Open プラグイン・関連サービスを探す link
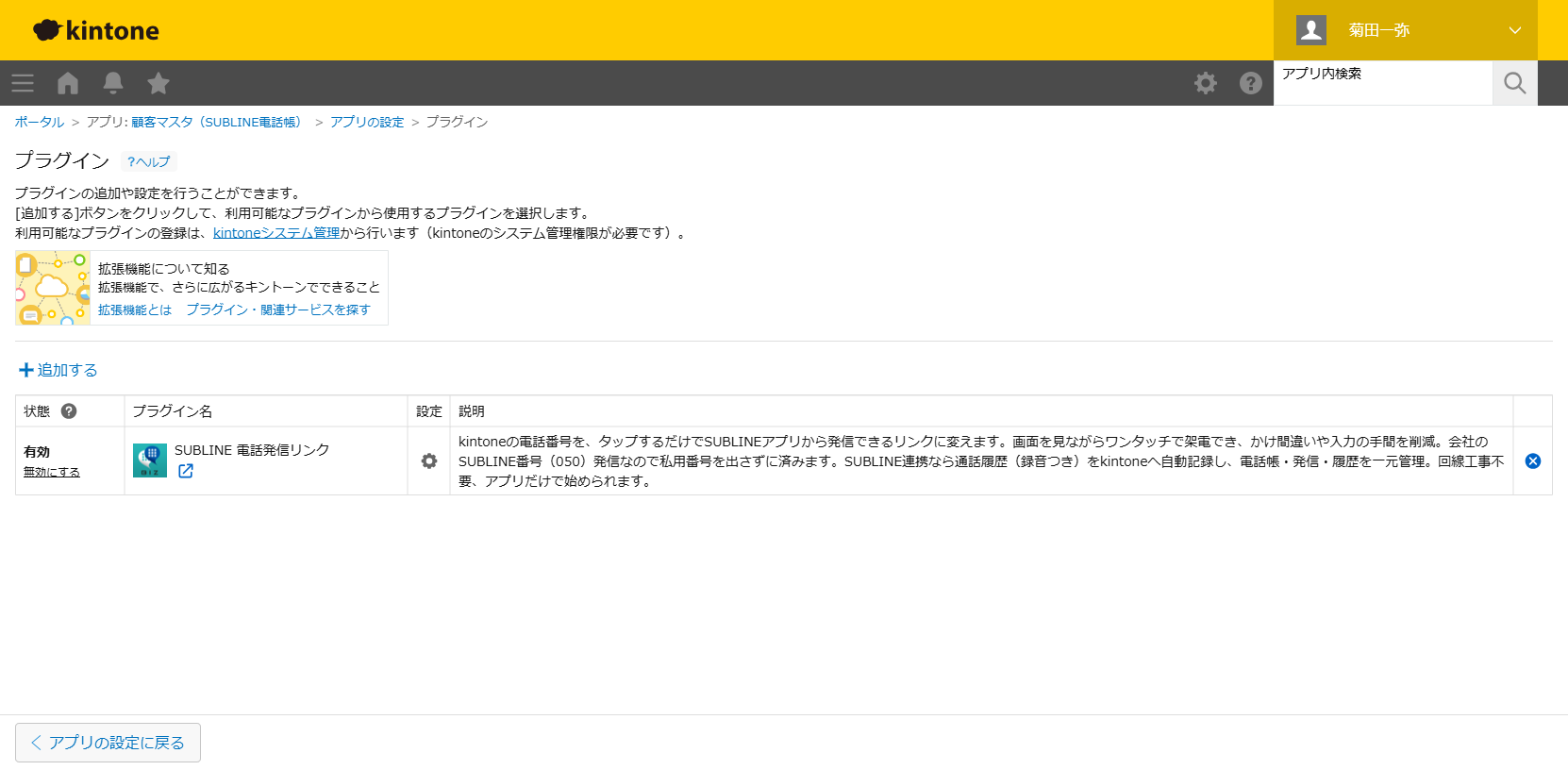The image size is (1568, 770). 278,310
